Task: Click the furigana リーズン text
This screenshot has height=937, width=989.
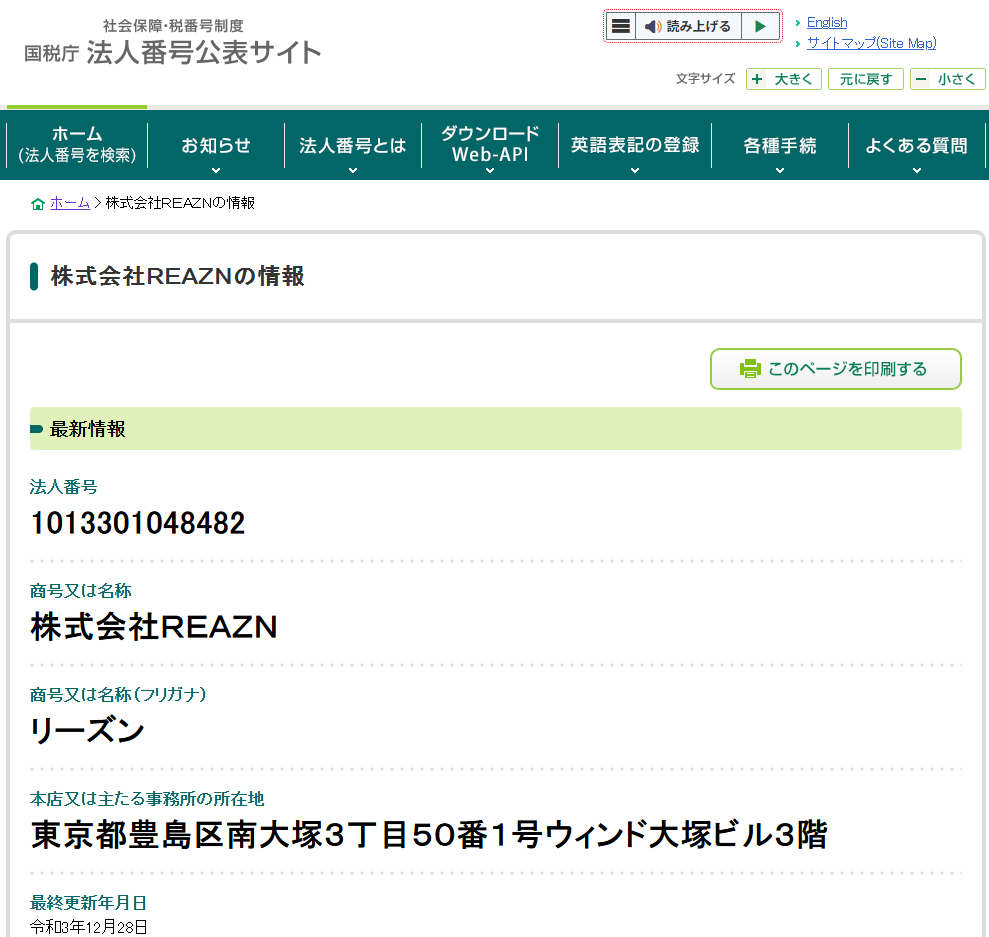Action: (88, 731)
